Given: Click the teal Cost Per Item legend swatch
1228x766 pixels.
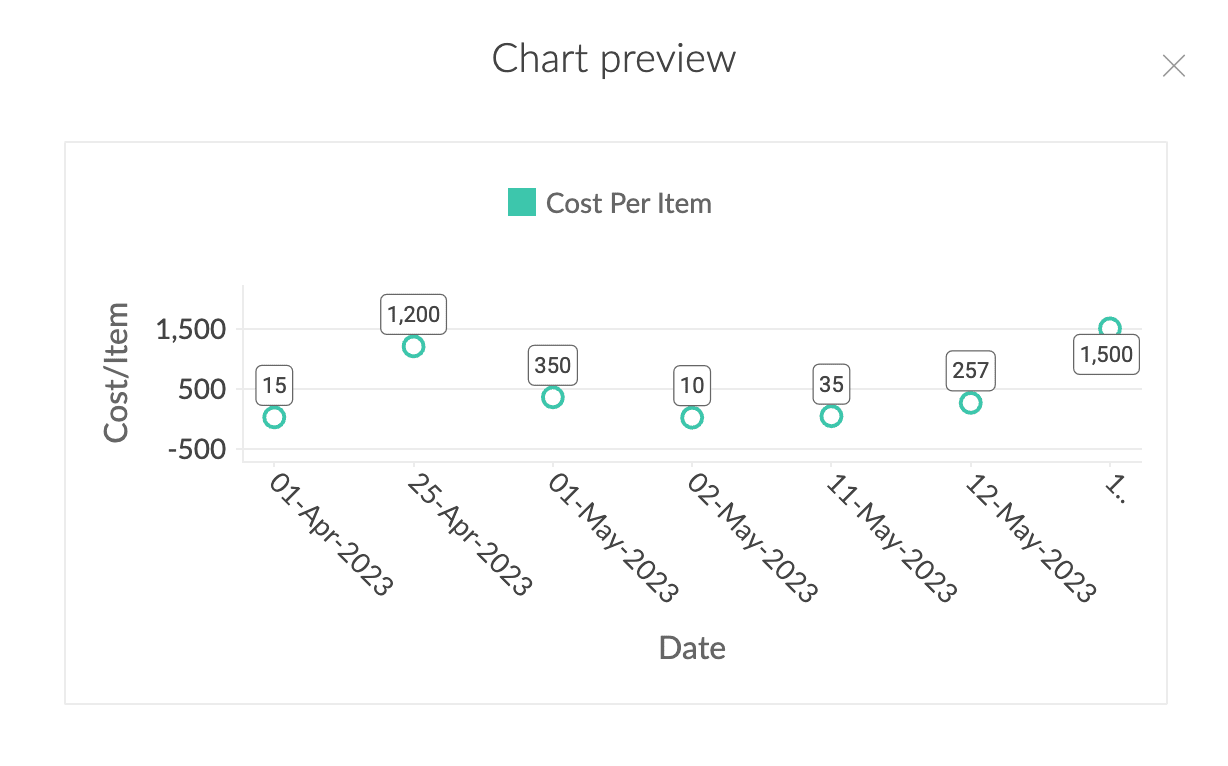Looking at the screenshot, I should 522,203.
